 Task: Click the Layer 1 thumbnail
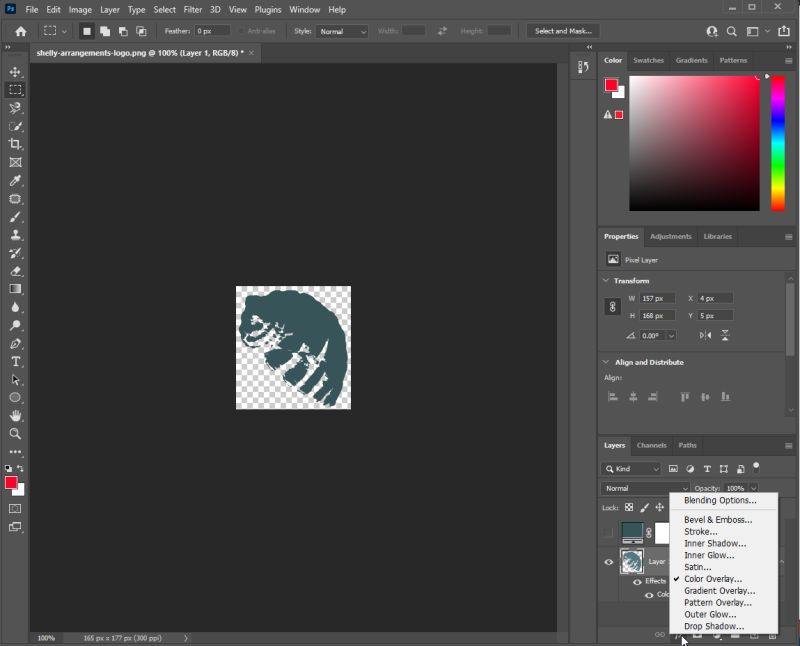click(632, 561)
